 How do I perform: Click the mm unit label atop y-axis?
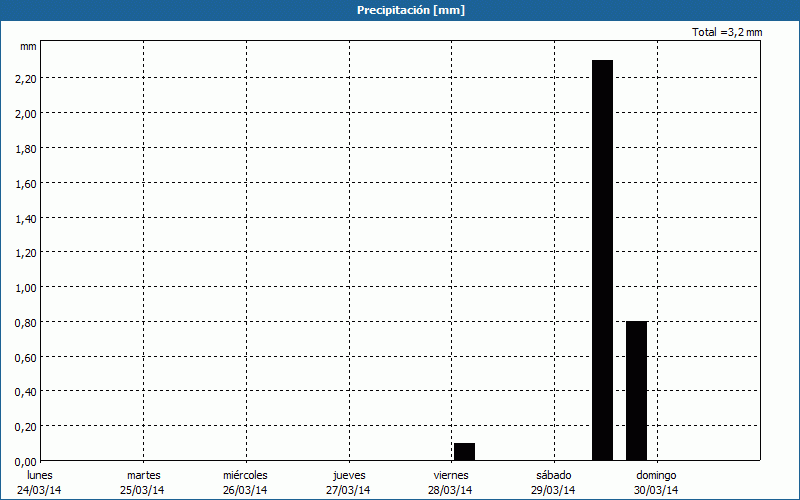pos(28,47)
